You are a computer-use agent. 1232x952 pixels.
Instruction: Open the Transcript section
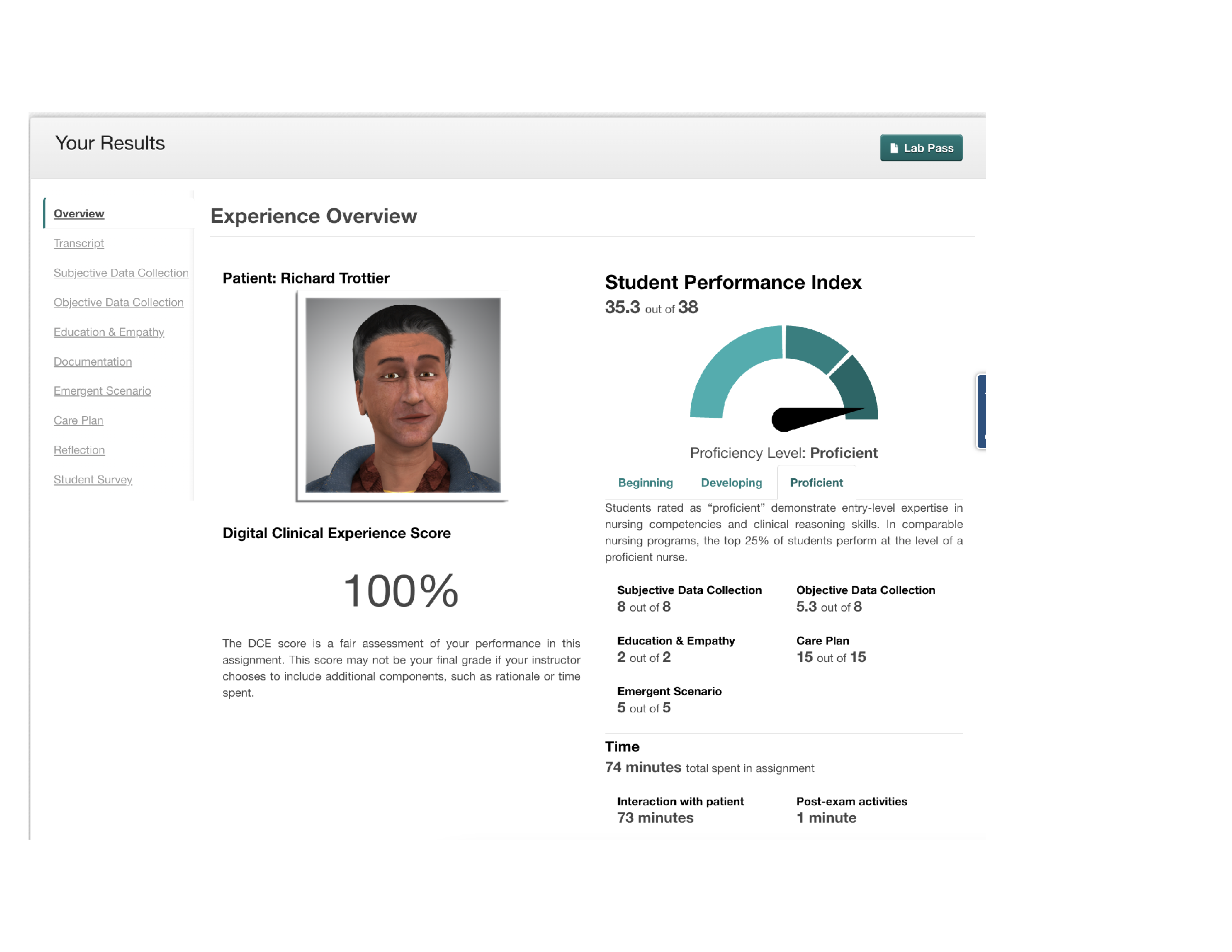(x=78, y=243)
